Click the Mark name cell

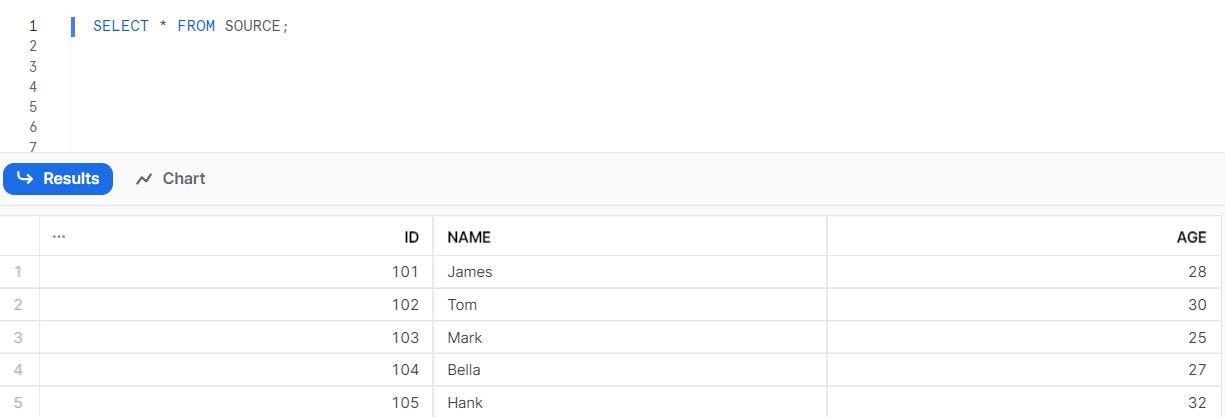630,338
